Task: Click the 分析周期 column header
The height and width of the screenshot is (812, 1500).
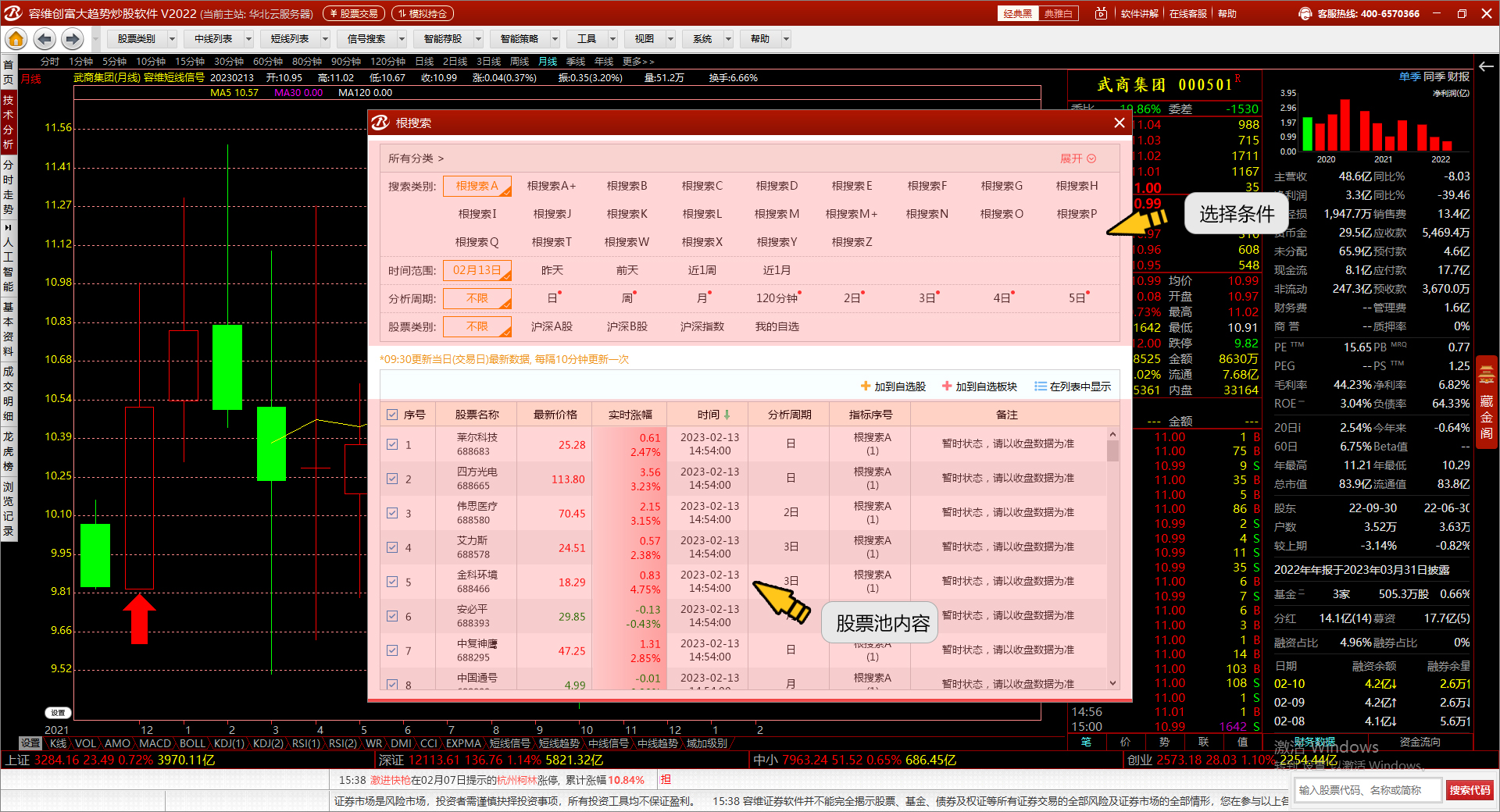Action: 789,415
